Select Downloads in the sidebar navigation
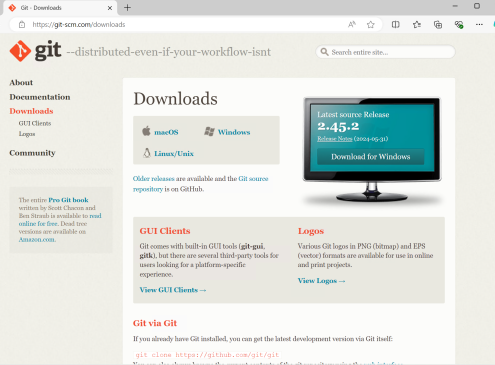The width and height of the screenshot is (495, 365). point(31,111)
